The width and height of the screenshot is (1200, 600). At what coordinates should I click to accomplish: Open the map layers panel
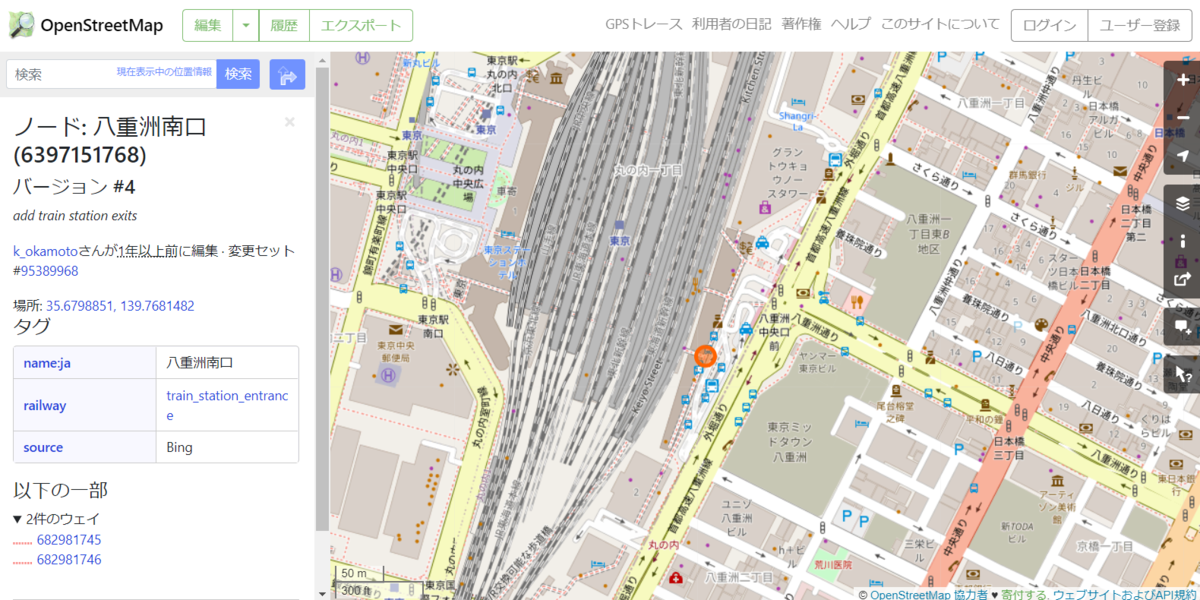(x=1183, y=203)
